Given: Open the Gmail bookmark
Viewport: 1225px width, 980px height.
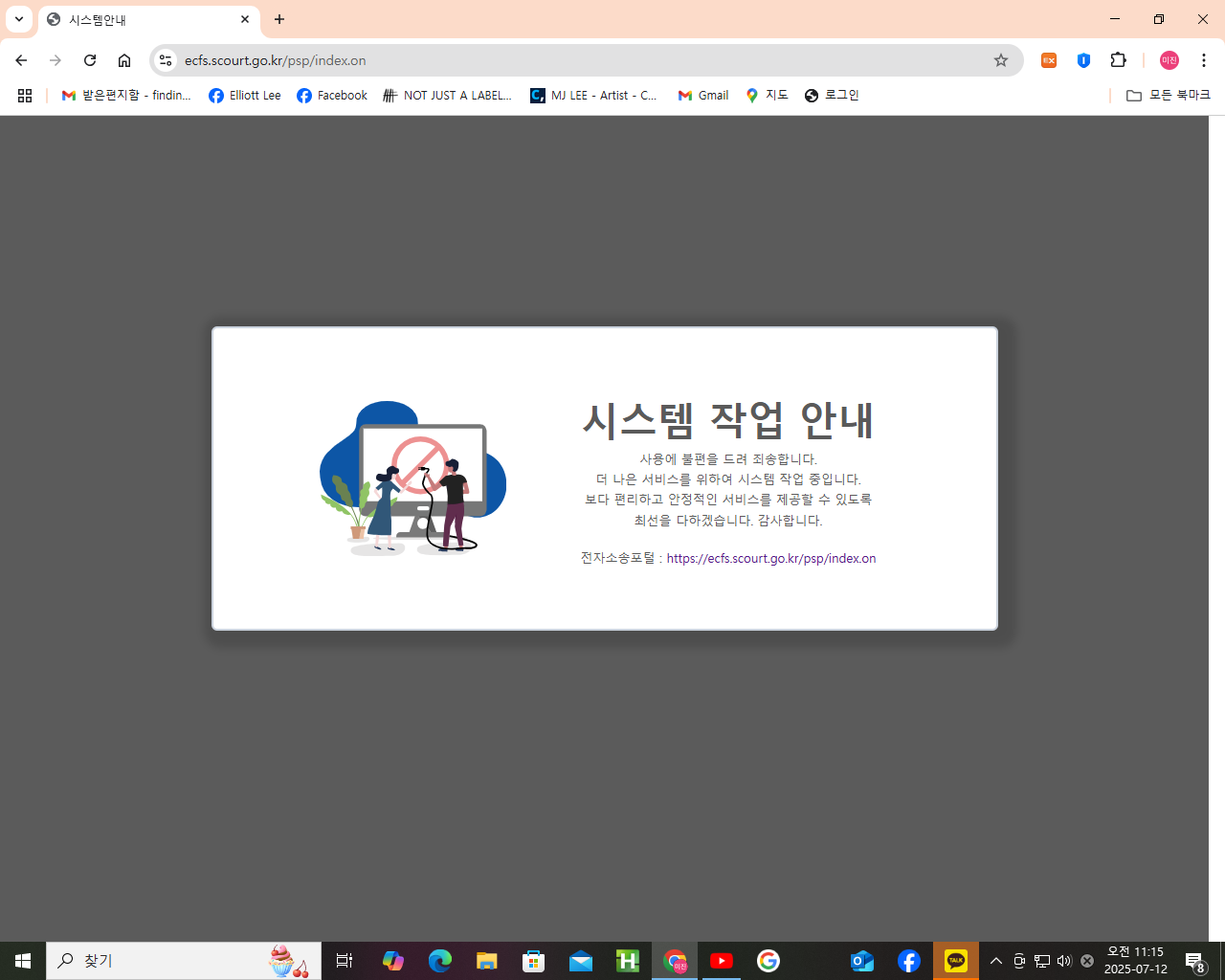Looking at the screenshot, I should [702, 95].
